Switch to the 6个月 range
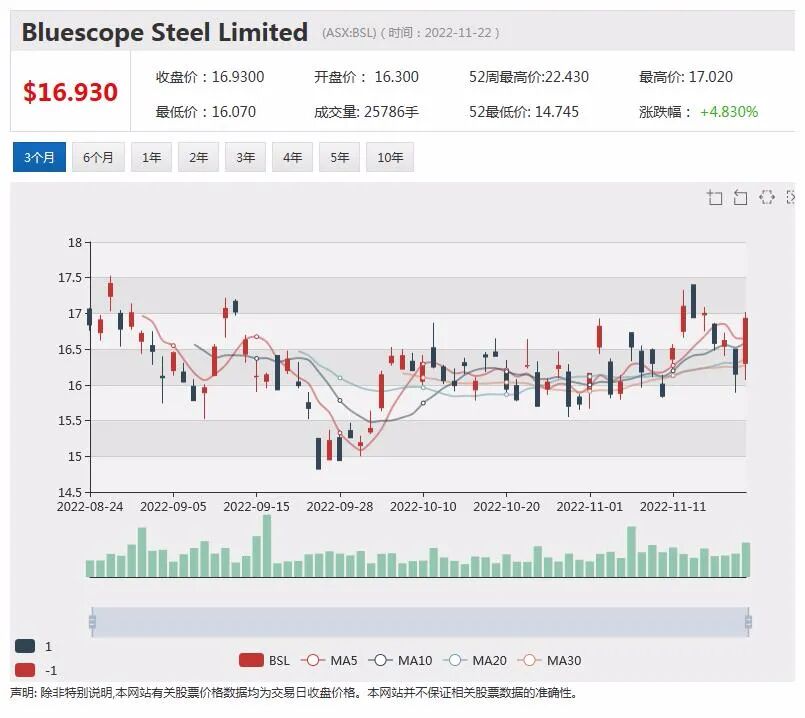Viewport: 805px width, 718px height. point(98,157)
